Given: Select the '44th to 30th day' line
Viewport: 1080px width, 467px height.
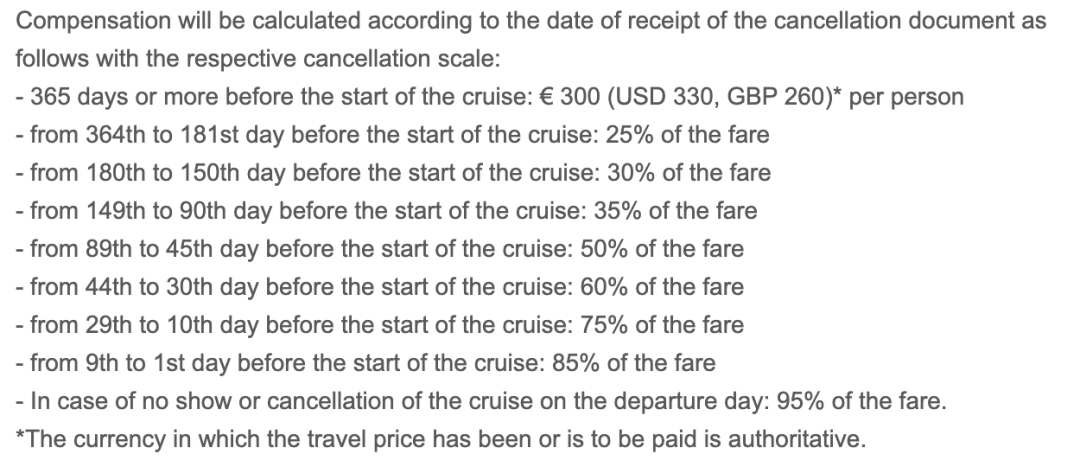Looking at the screenshot, I should tap(380, 287).
